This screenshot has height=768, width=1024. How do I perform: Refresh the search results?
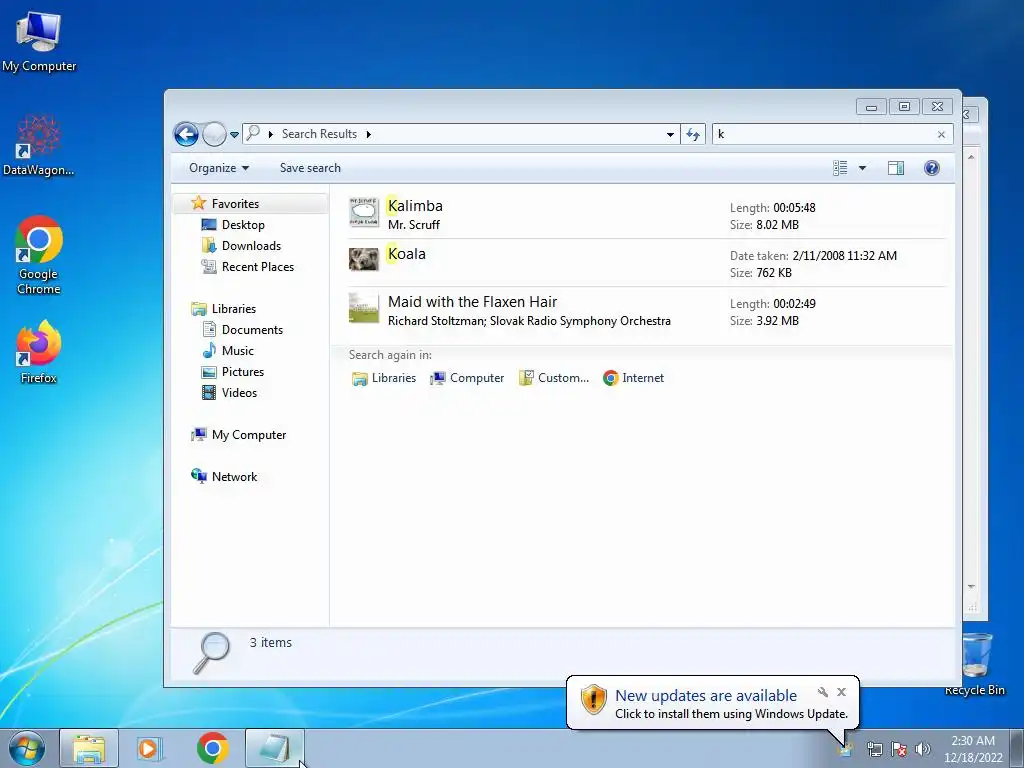click(x=693, y=135)
